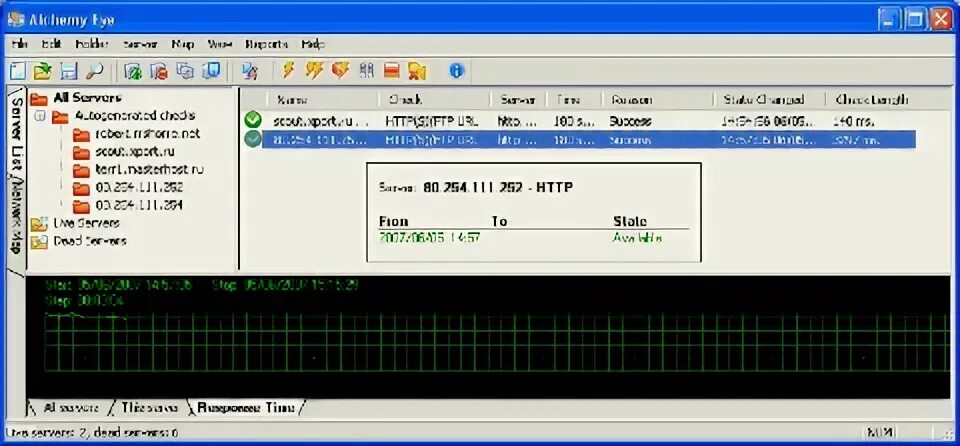Collapse the Autogenerated checks tree node
Viewport: 960px width, 446px height.
(x=40, y=116)
